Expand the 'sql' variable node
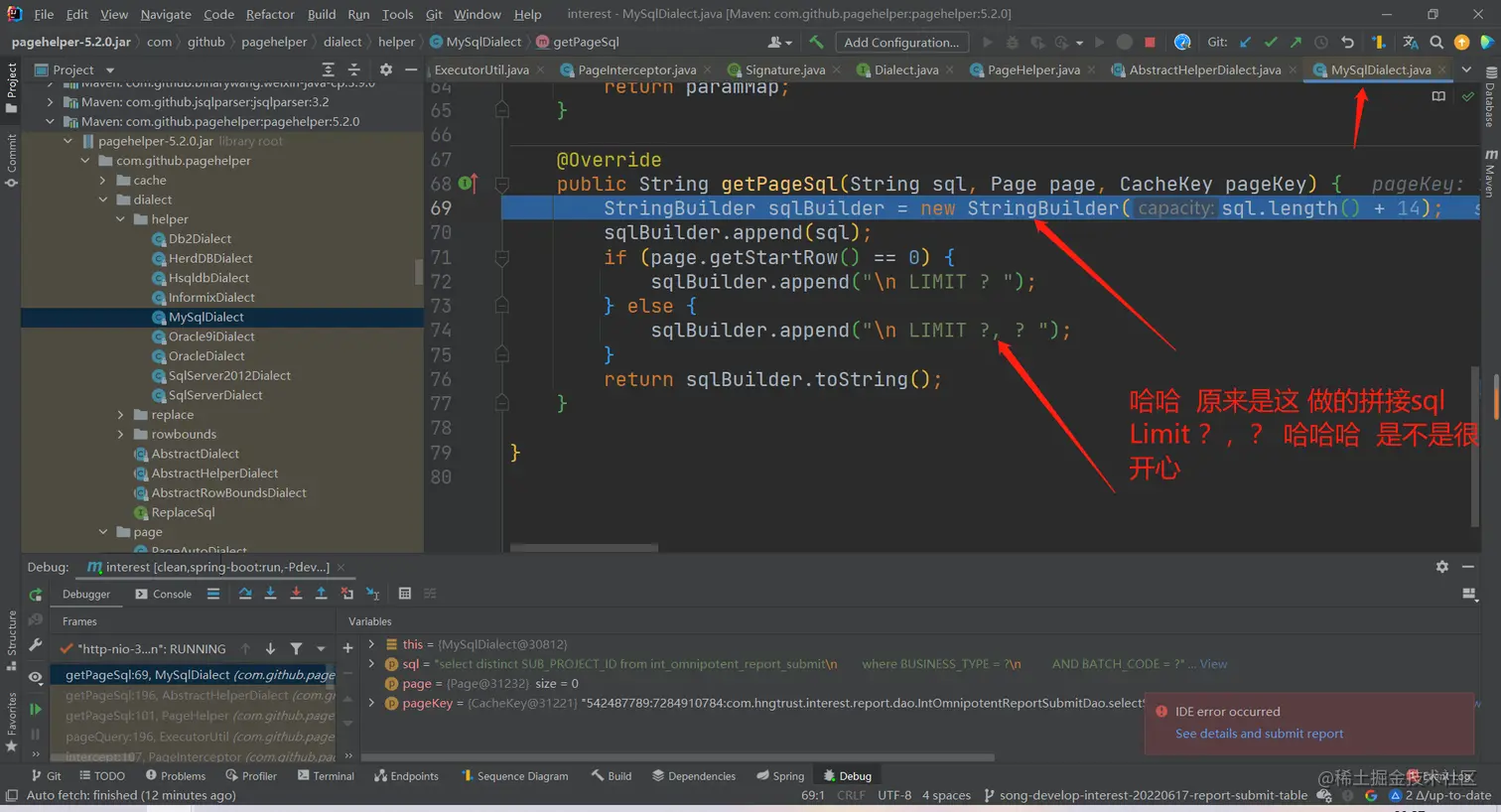 pyautogui.click(x=371, y=663)
